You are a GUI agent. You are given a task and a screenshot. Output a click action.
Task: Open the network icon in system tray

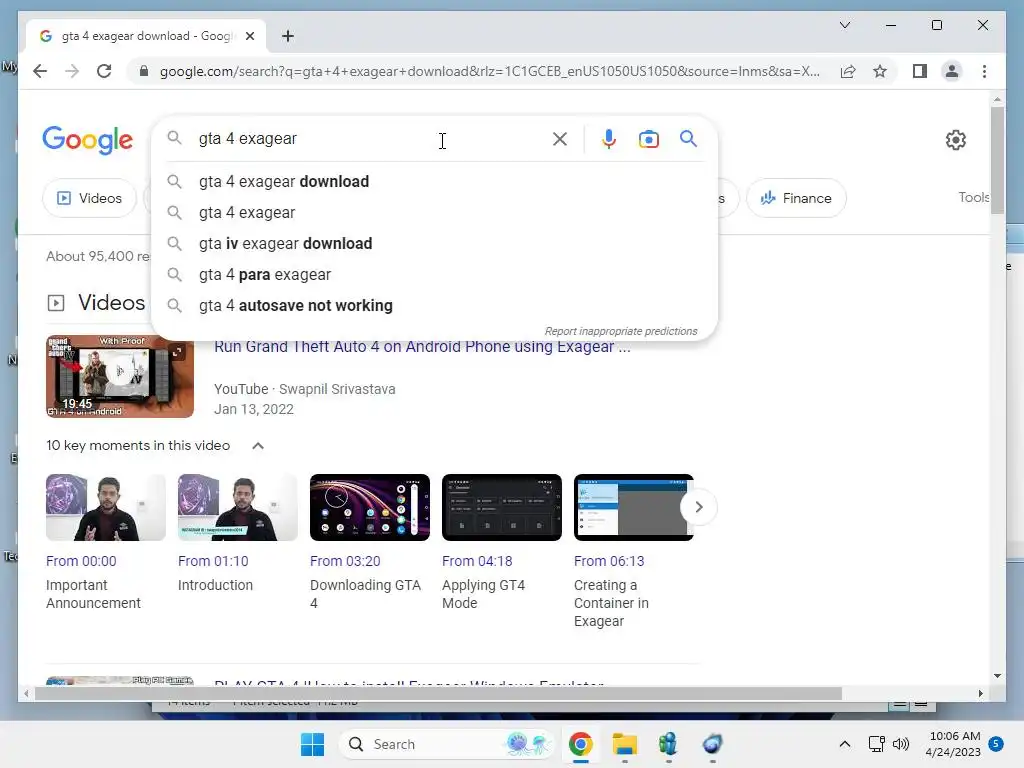[876, 744]
